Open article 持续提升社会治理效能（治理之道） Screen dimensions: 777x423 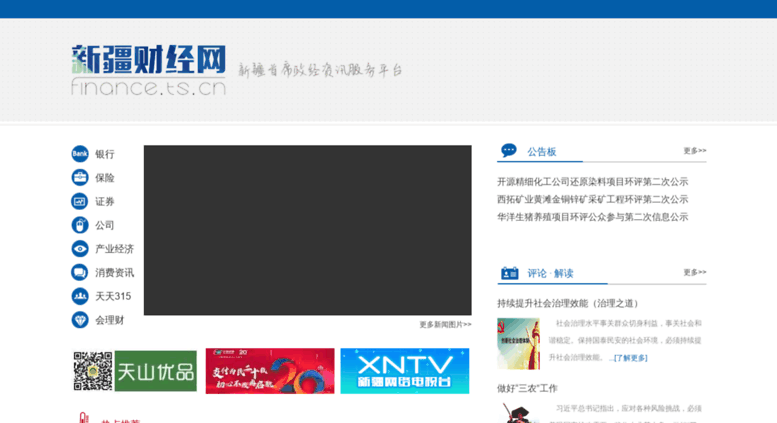tap(569, 303)
